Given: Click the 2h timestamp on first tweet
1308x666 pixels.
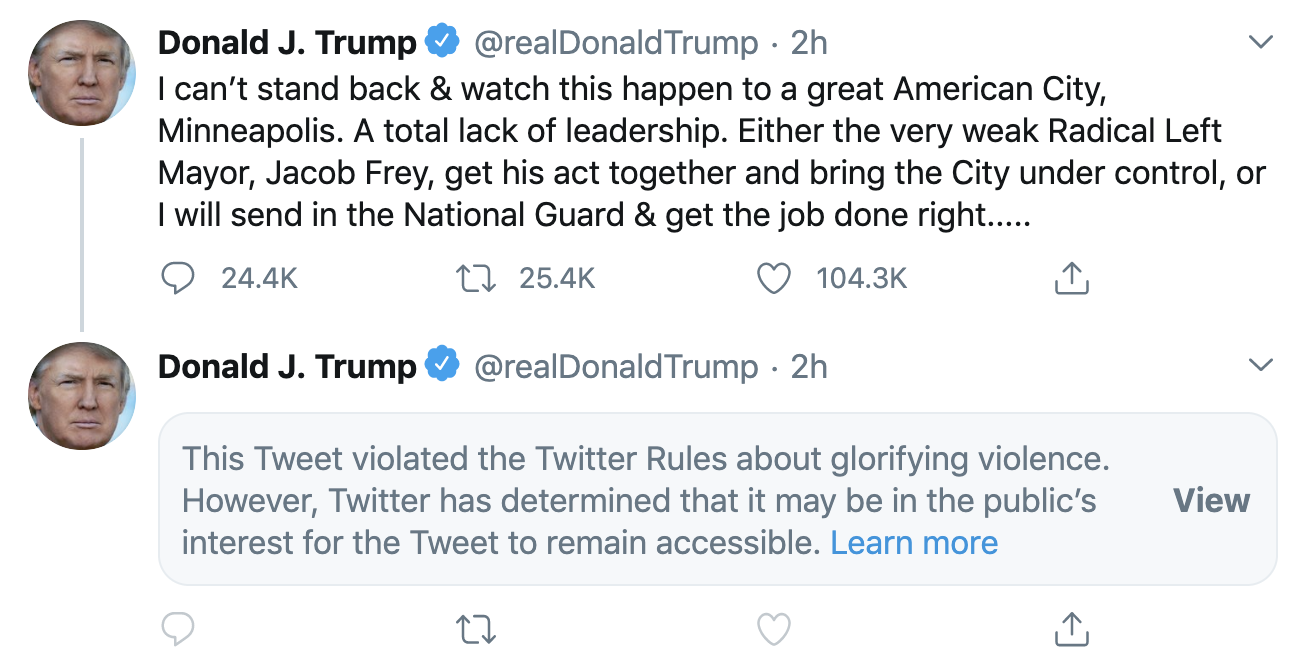Looking at the screenshot, I should [x=809, y=43].
